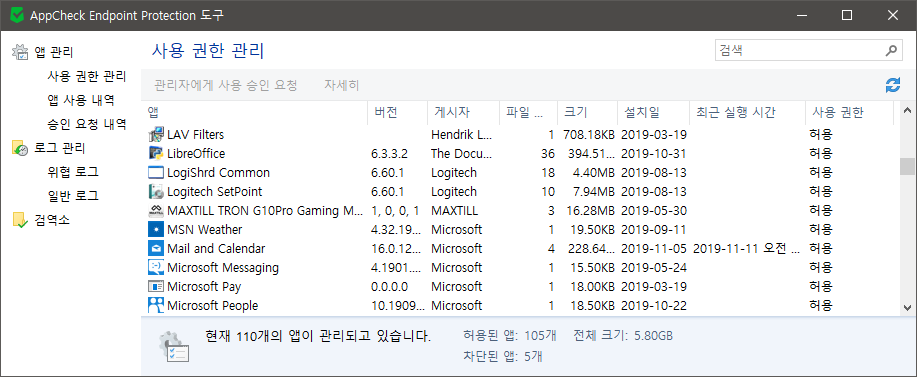This screenshot has height=377, width=917.
Task: Click the 로그 관리 folder icon
Action: 20,148
